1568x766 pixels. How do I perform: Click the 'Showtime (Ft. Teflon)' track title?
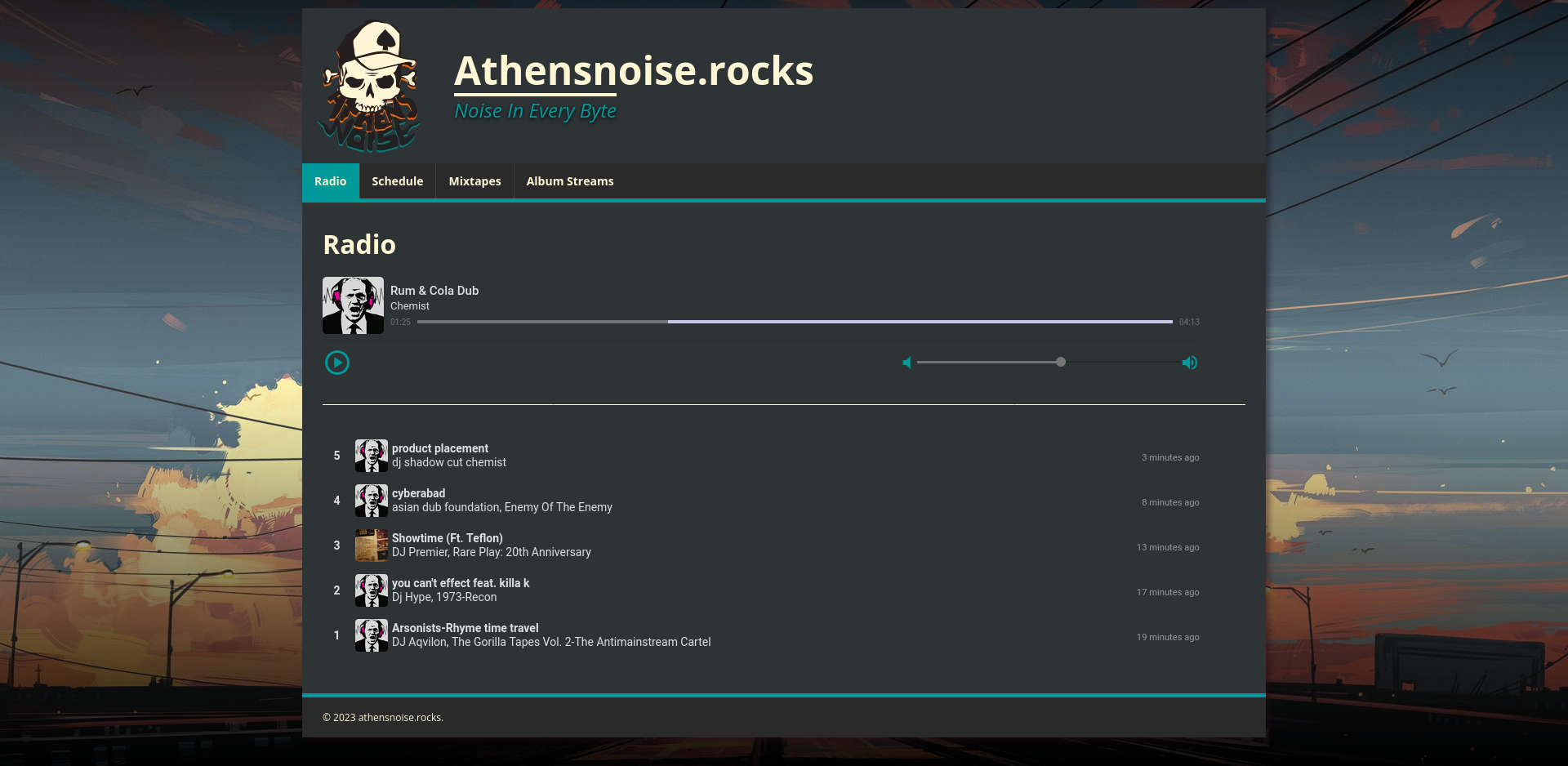click(448, 538)
